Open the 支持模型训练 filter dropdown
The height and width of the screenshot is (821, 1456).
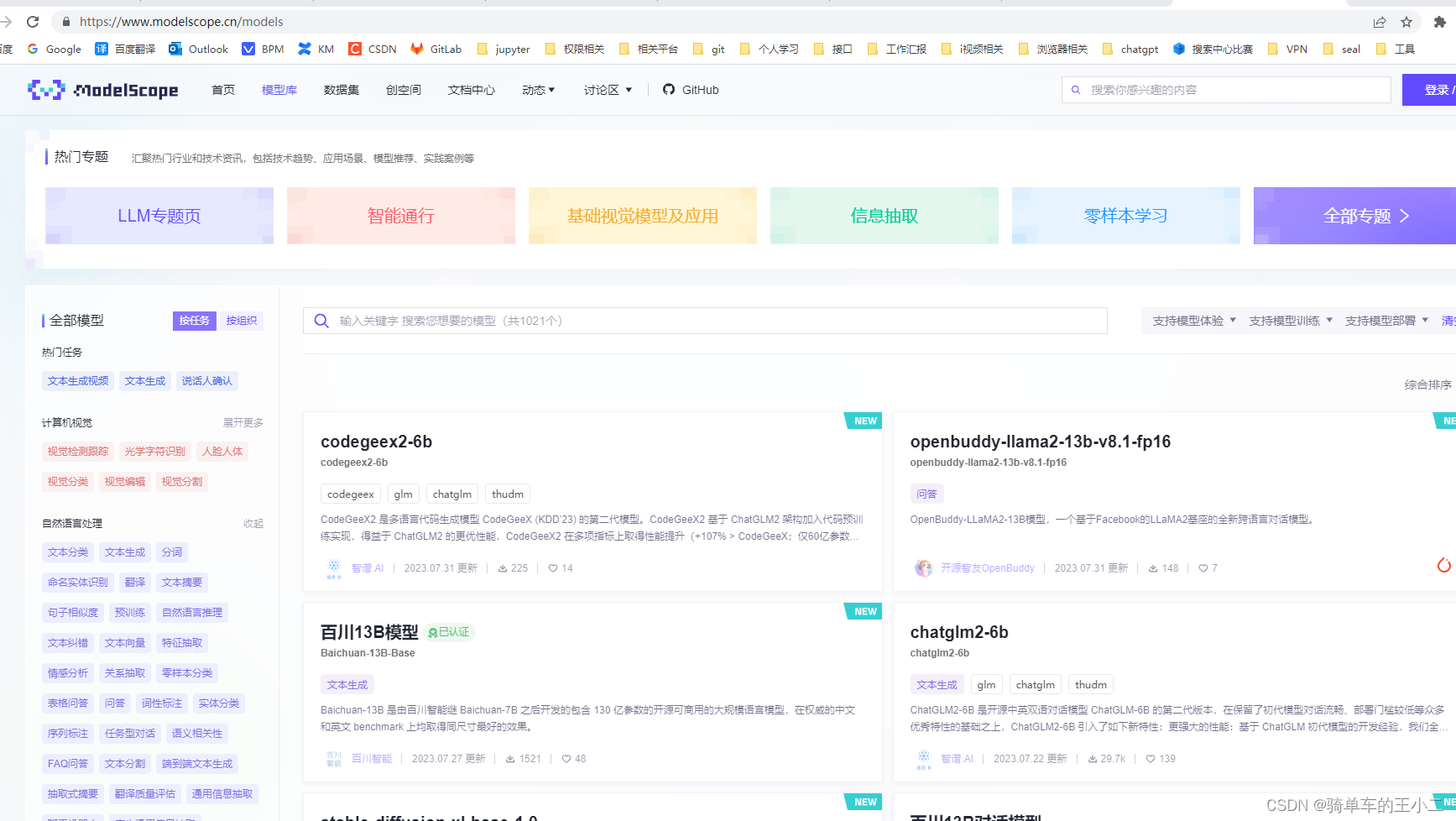(x=1291, y=321)
